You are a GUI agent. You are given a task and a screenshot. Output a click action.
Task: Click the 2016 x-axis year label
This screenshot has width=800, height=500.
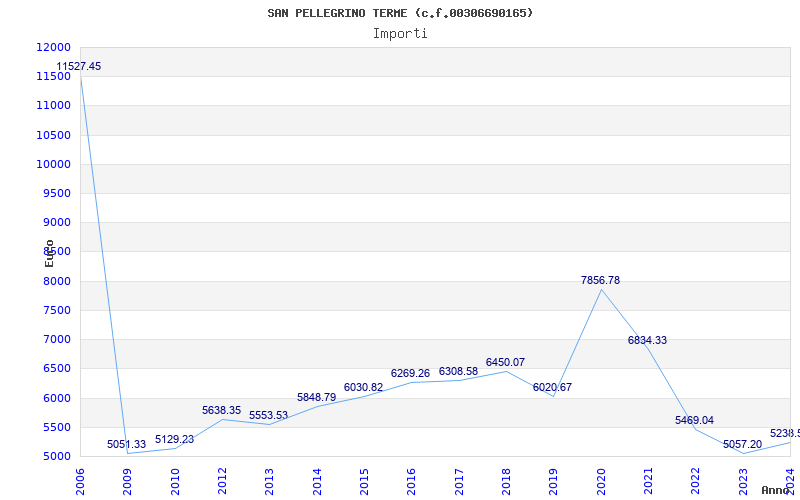coord(412,482)
